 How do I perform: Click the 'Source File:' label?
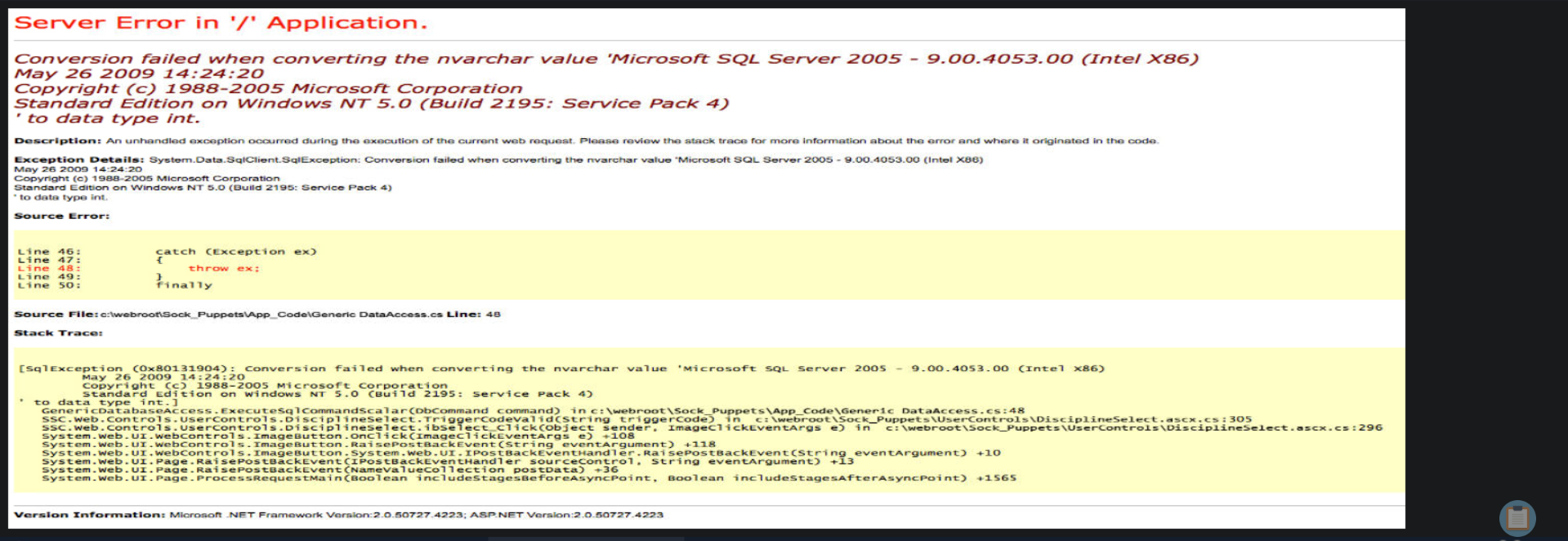(x=56, y=314)
